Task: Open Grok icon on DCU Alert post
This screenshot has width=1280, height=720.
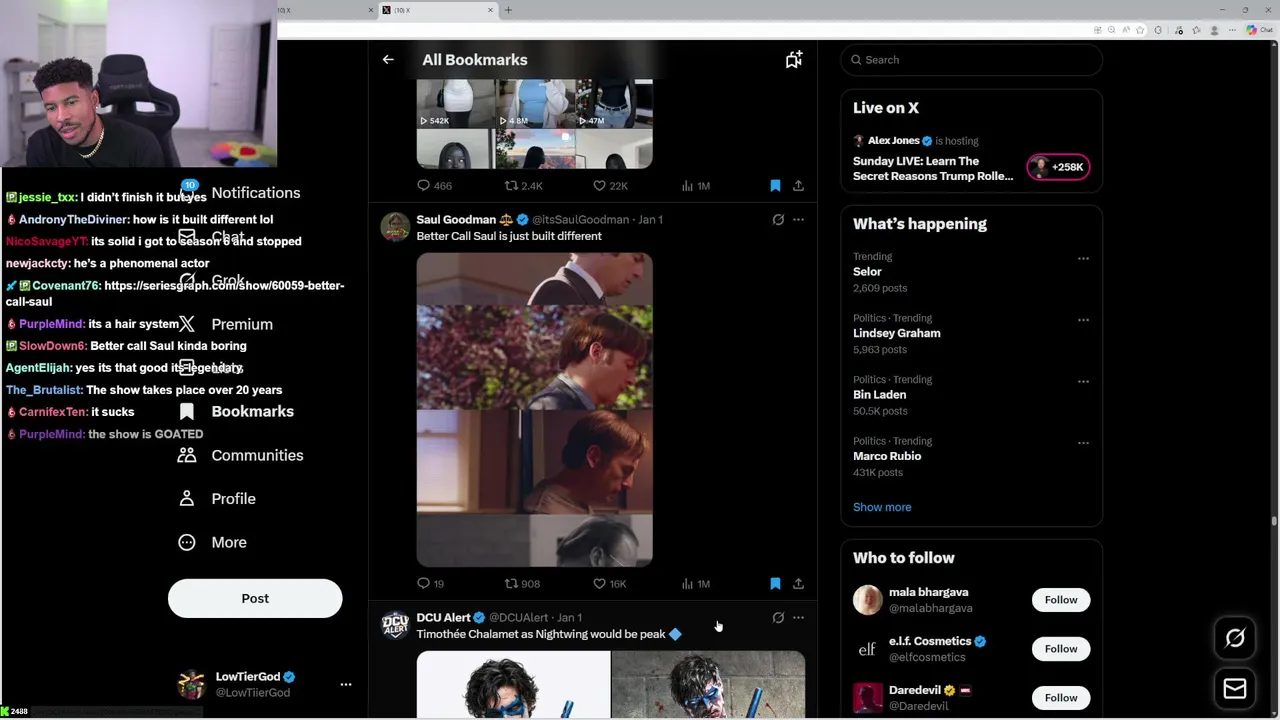Action: click(x=778, y=618)
